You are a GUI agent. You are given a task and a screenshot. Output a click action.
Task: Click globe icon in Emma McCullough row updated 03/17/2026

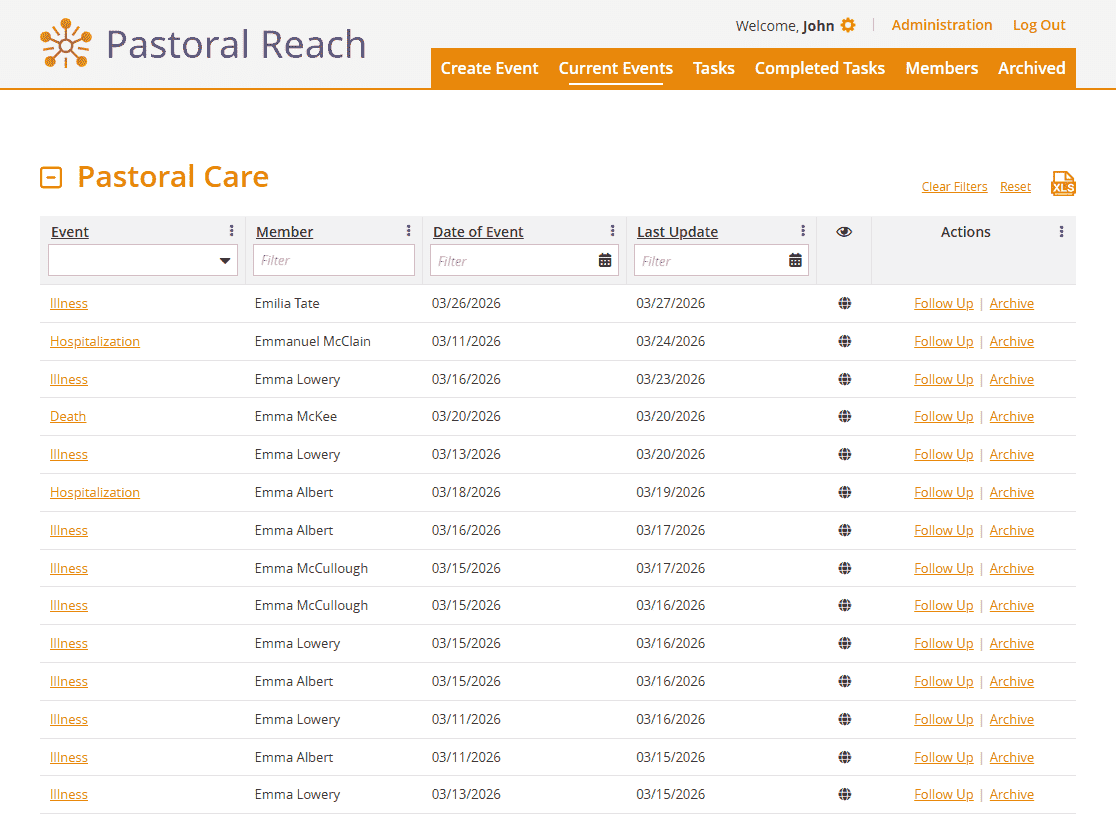click(845, 568)
